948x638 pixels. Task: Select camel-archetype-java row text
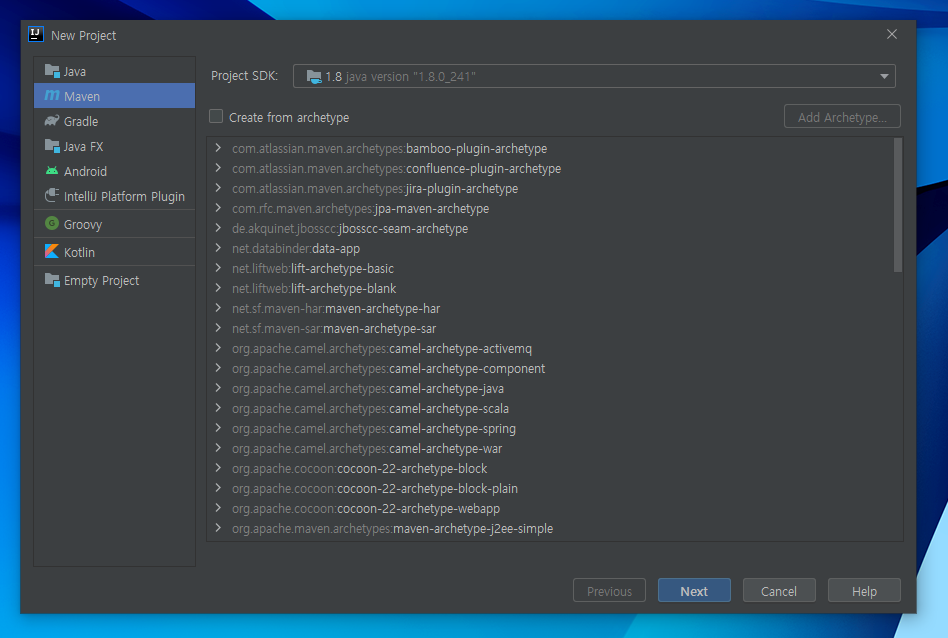pyautogui.click(x=368, y=388)
